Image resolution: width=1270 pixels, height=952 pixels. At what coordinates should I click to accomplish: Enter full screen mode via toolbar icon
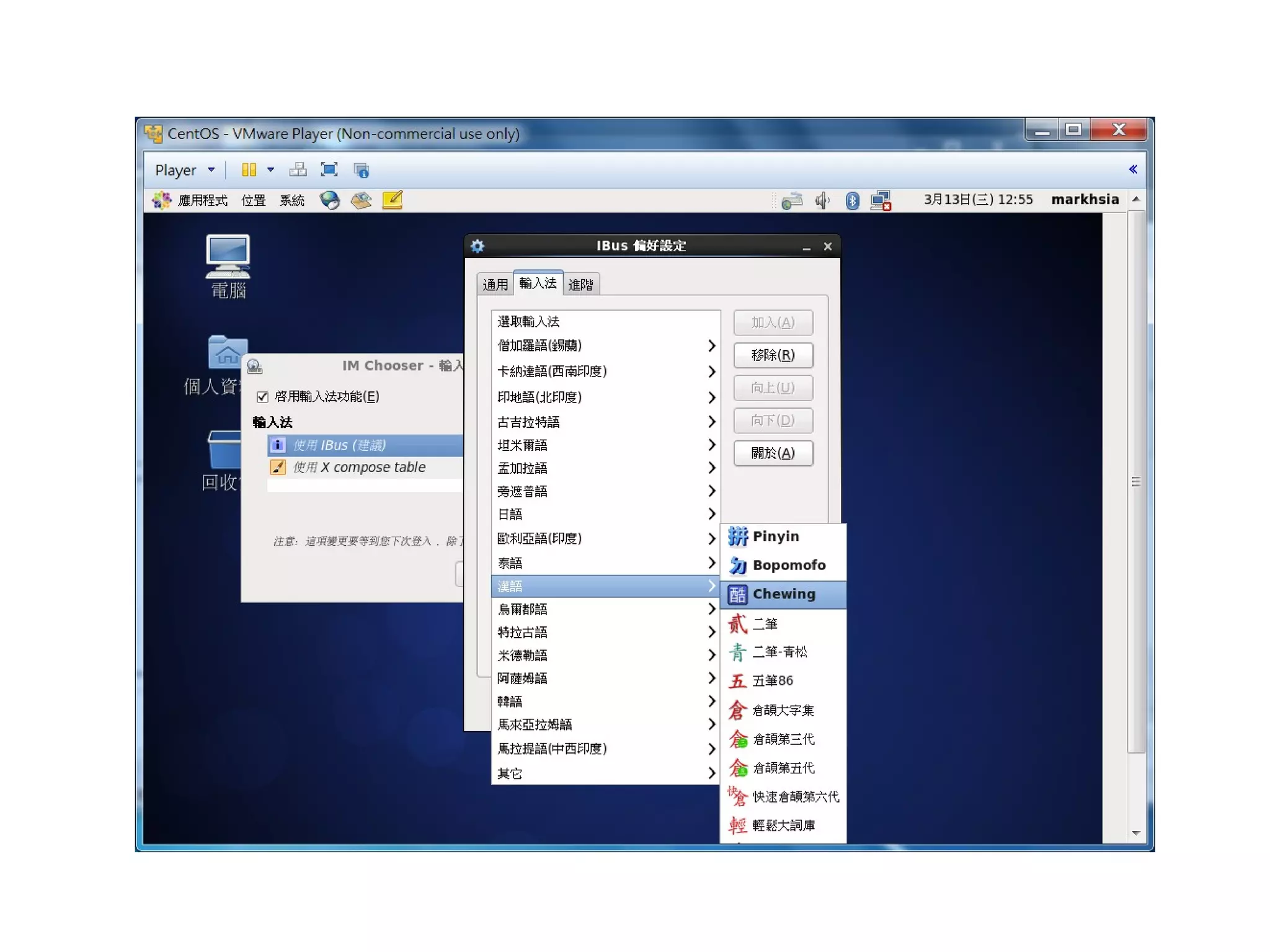329,170
